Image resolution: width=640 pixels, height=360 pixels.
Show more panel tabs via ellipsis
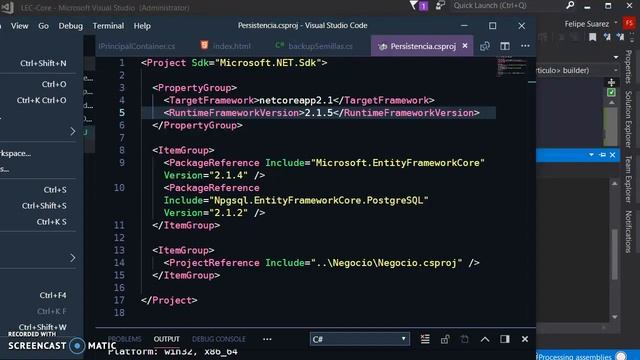(267, 339)
